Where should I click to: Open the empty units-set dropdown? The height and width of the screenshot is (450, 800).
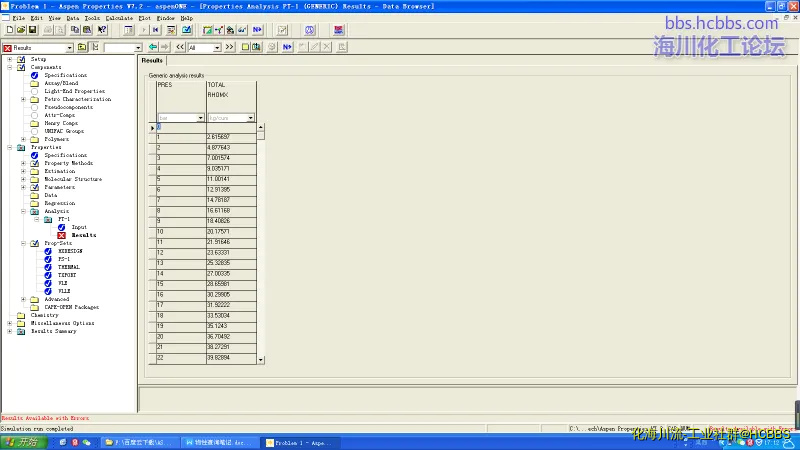[138, 47]
